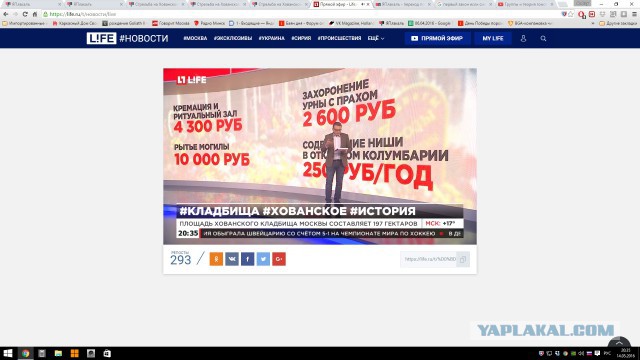
Task: Click the MY LIFE button
Action: (493, 38)
